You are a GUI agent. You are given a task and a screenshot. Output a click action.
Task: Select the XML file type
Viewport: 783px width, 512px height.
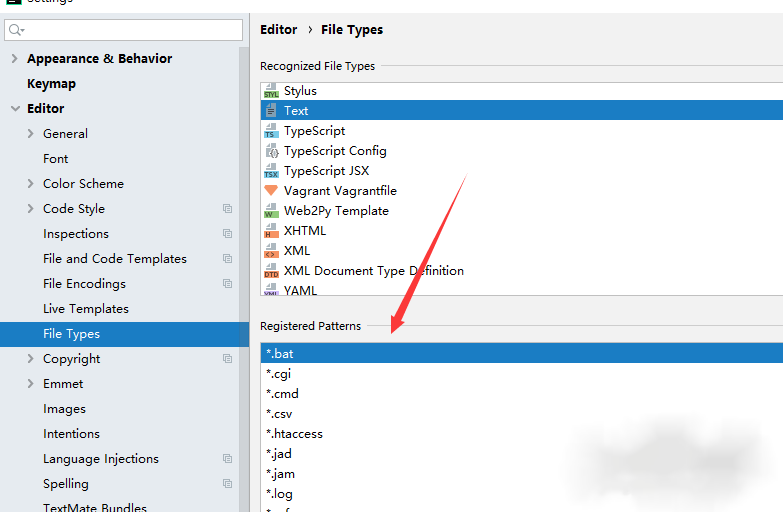pos(297,251)
